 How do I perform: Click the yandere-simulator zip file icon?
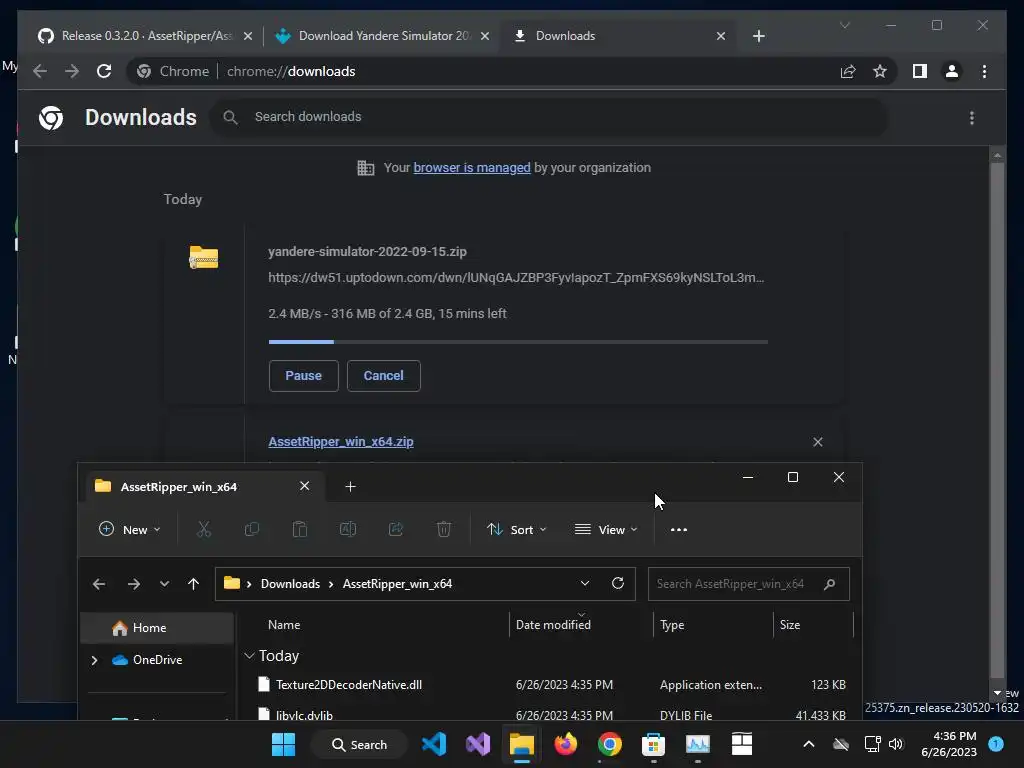pos(204,257)
